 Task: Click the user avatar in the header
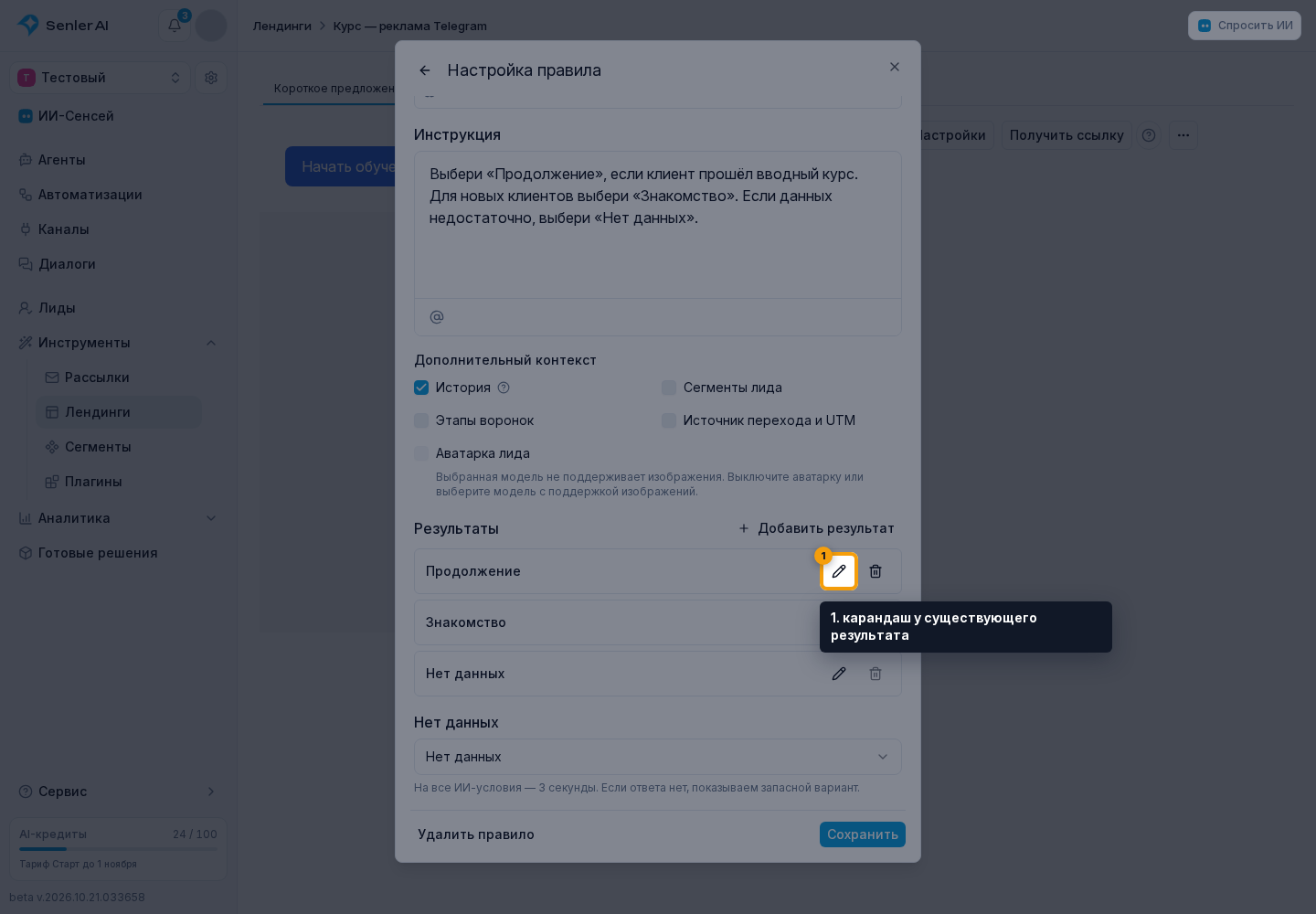coord(211,26)
